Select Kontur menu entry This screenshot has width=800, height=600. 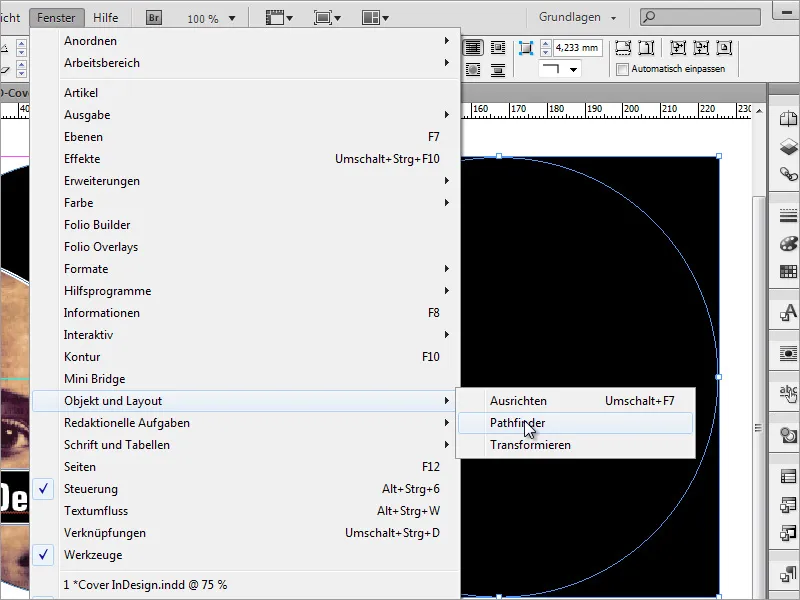245,357
